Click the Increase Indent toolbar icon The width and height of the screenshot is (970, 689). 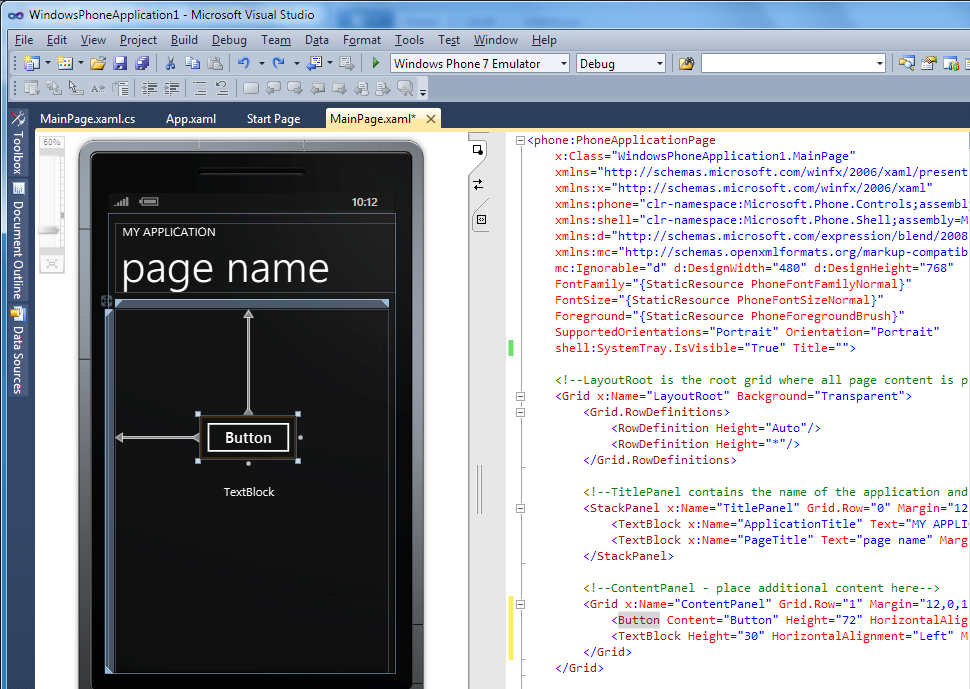171,88
